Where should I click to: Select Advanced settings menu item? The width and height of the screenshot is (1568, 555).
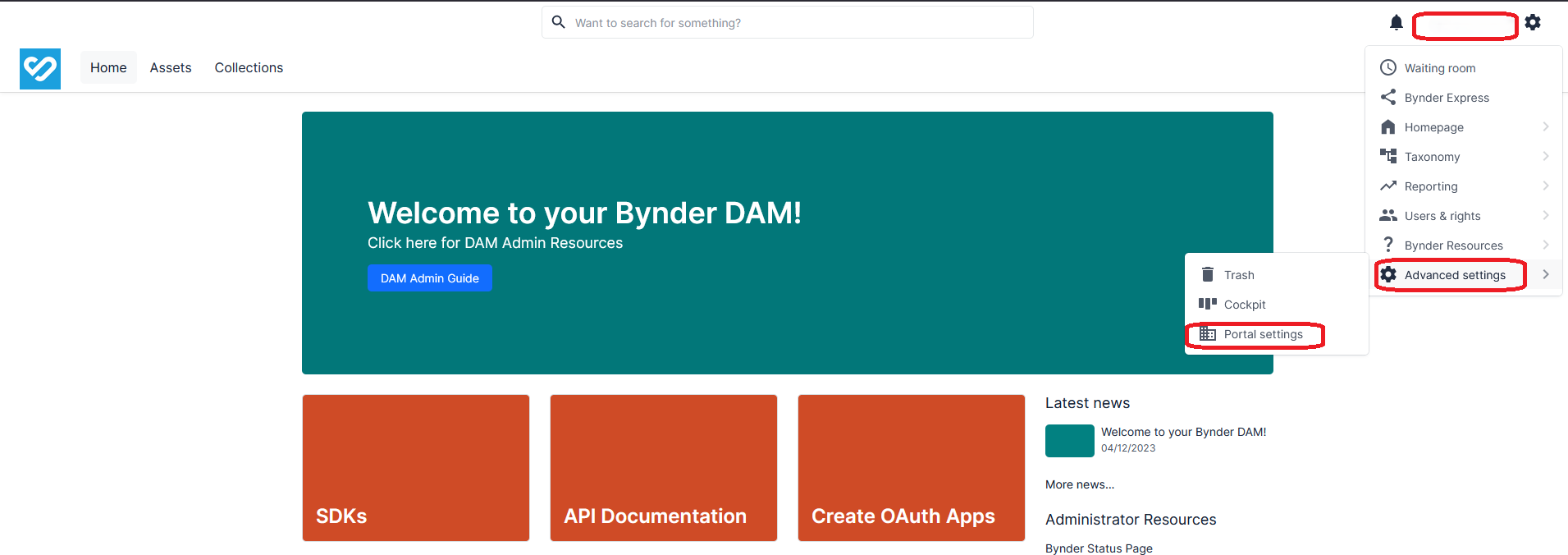point(1454,275)
